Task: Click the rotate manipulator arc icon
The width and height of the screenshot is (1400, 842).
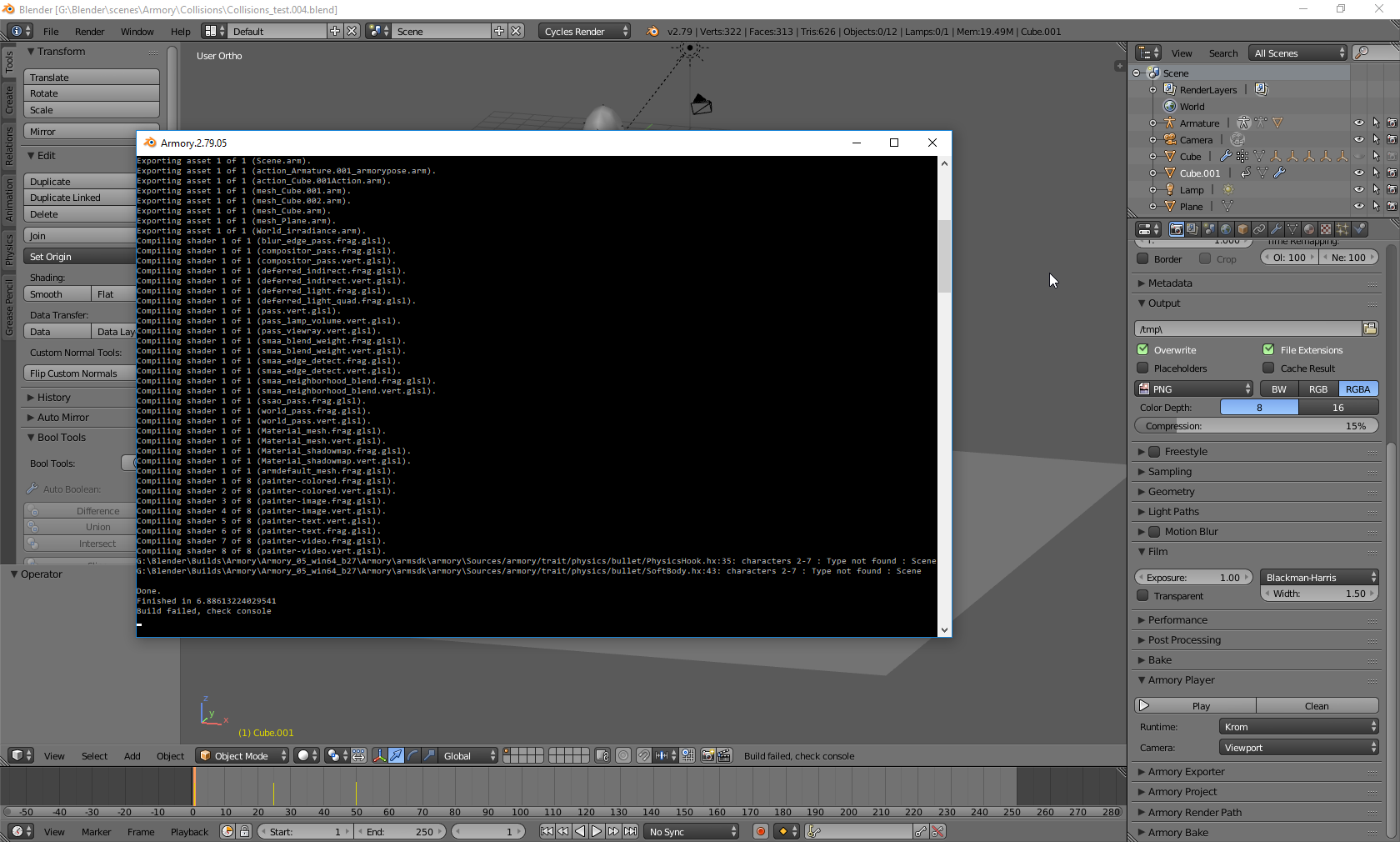Action: (x=413, y=755)
